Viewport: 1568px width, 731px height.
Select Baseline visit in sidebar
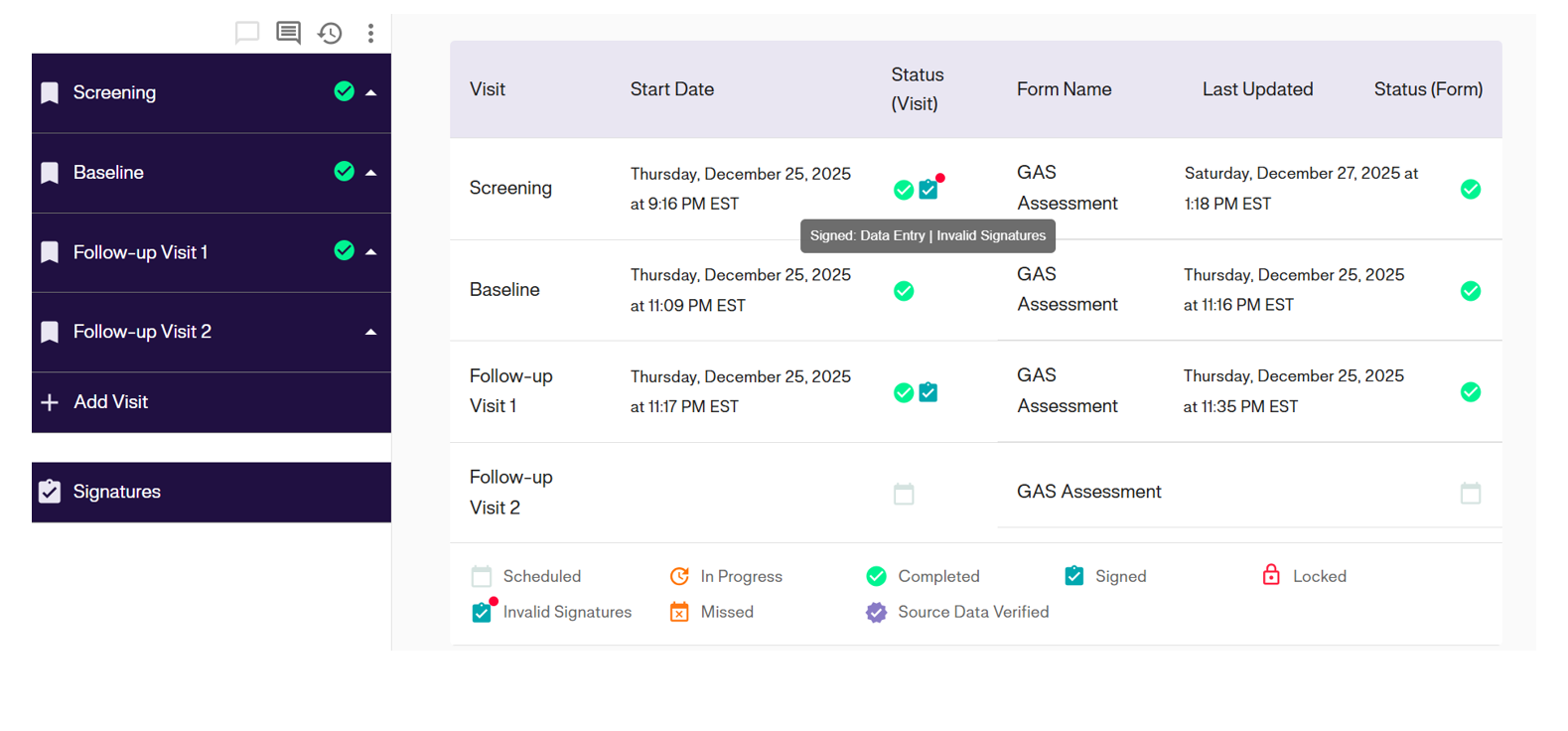108,173
